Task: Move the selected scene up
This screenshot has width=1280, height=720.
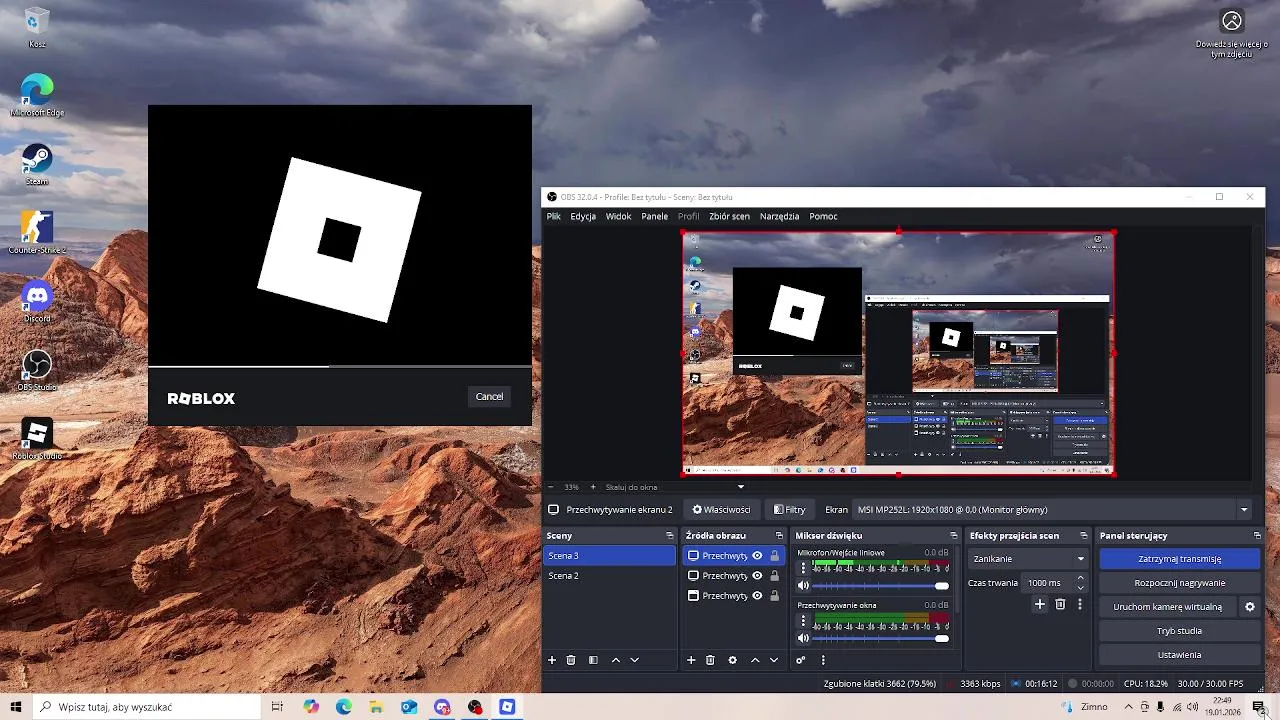Action: pos(615,660)
